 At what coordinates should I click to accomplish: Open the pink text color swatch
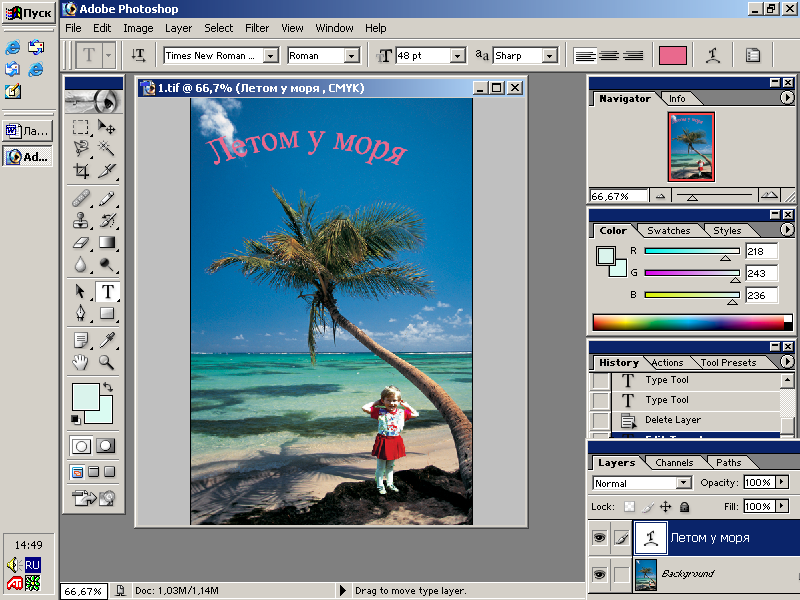coord(672,55)
